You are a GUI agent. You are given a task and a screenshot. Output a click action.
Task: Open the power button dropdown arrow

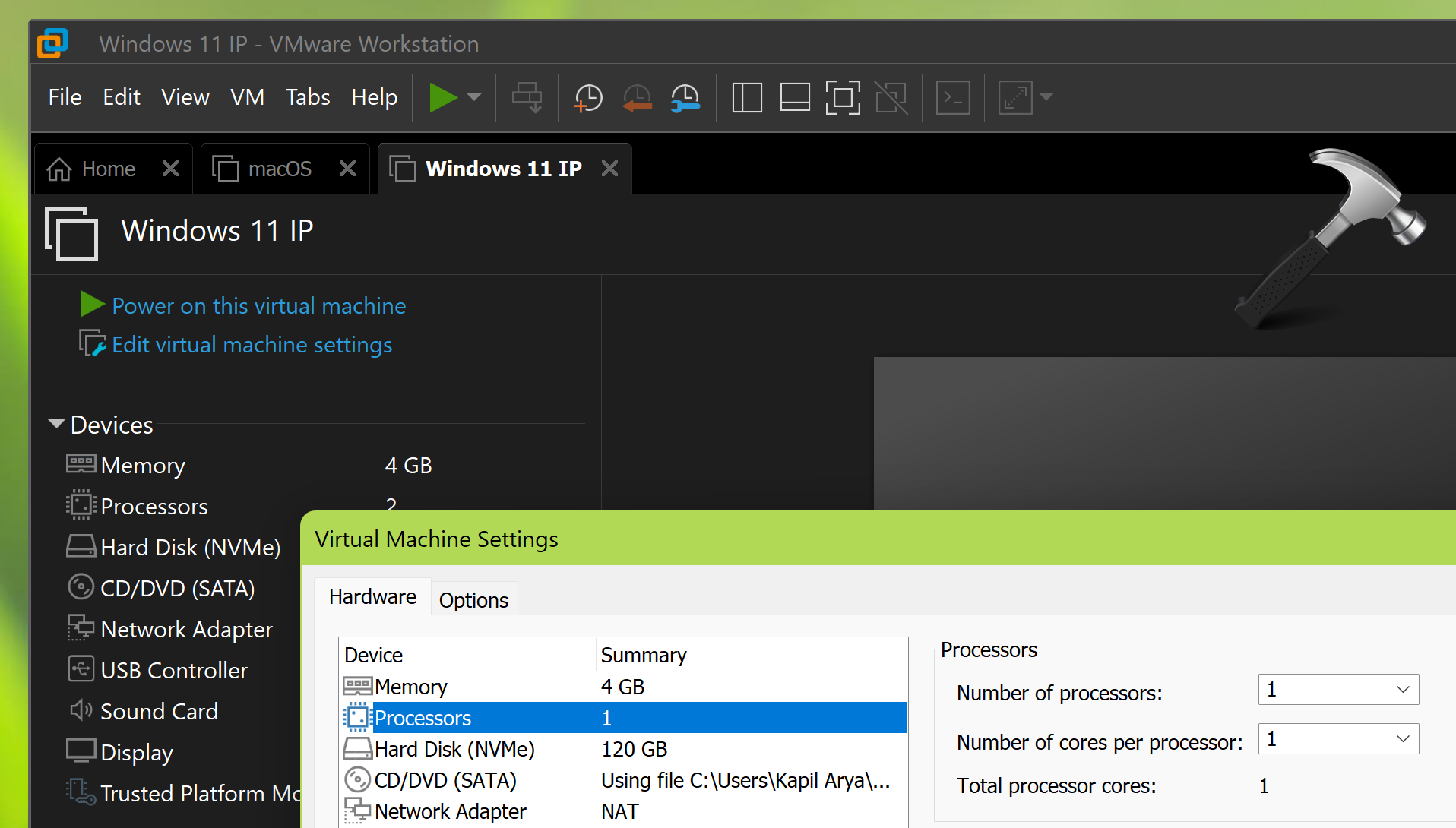(x=475, y=97)
